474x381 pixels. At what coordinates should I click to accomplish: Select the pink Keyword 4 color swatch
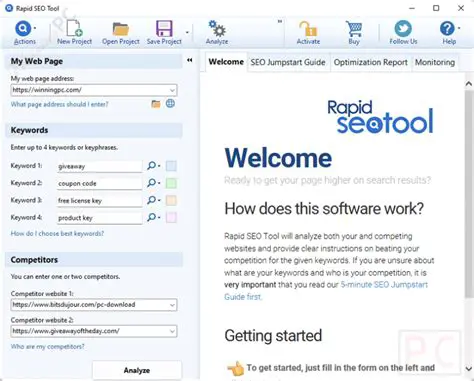(x=171, y=218)
